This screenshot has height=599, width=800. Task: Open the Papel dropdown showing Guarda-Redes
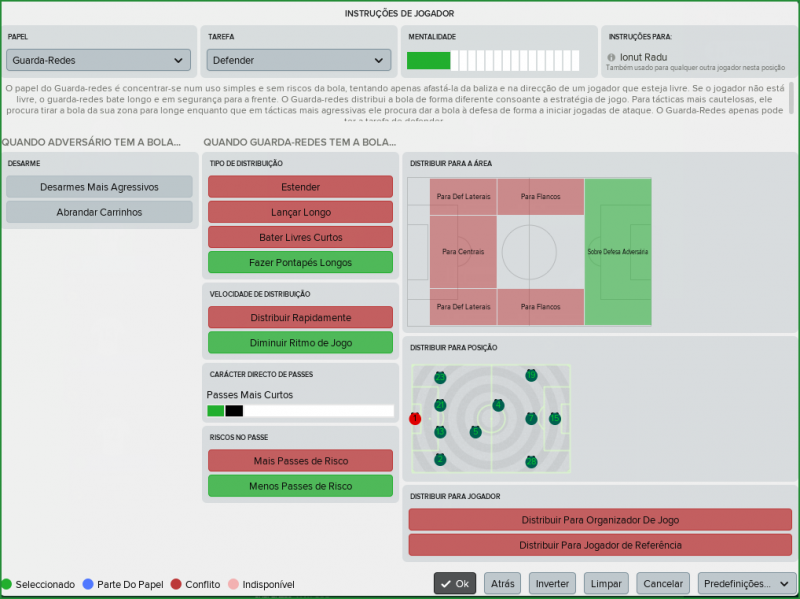(x=97, y=60)
